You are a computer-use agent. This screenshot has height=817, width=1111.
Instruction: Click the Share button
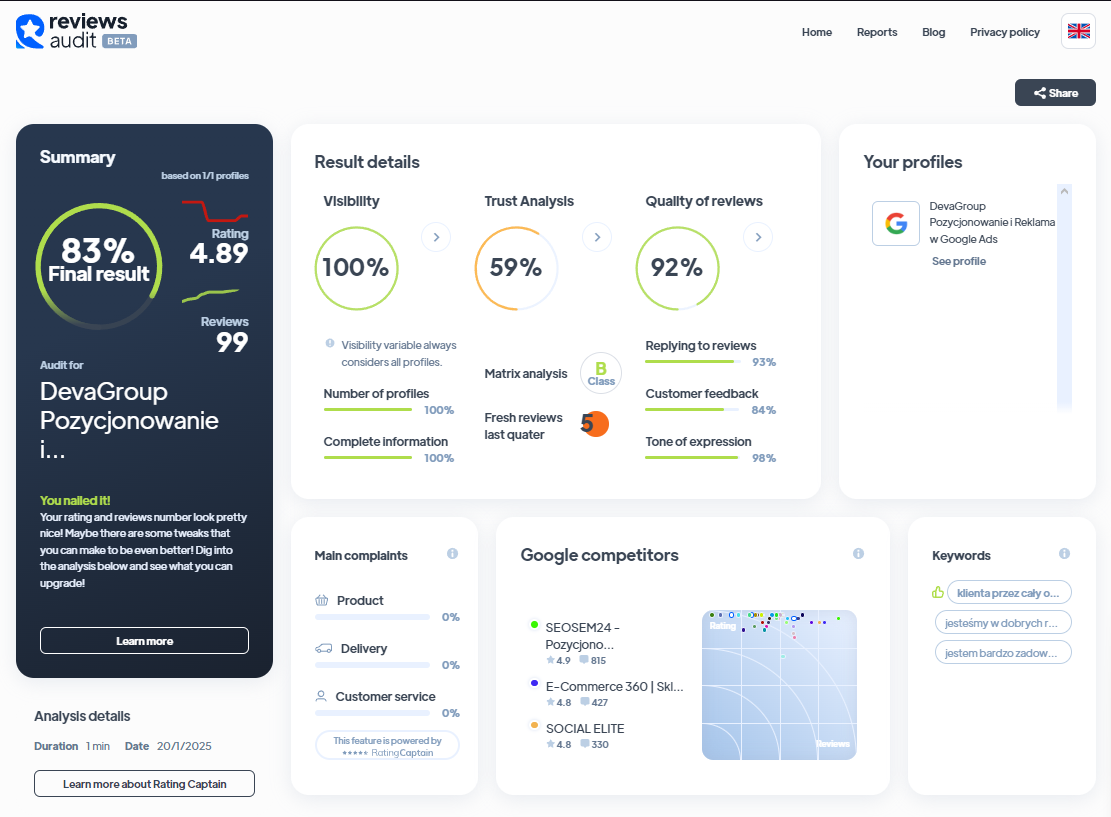point(1055,93)
